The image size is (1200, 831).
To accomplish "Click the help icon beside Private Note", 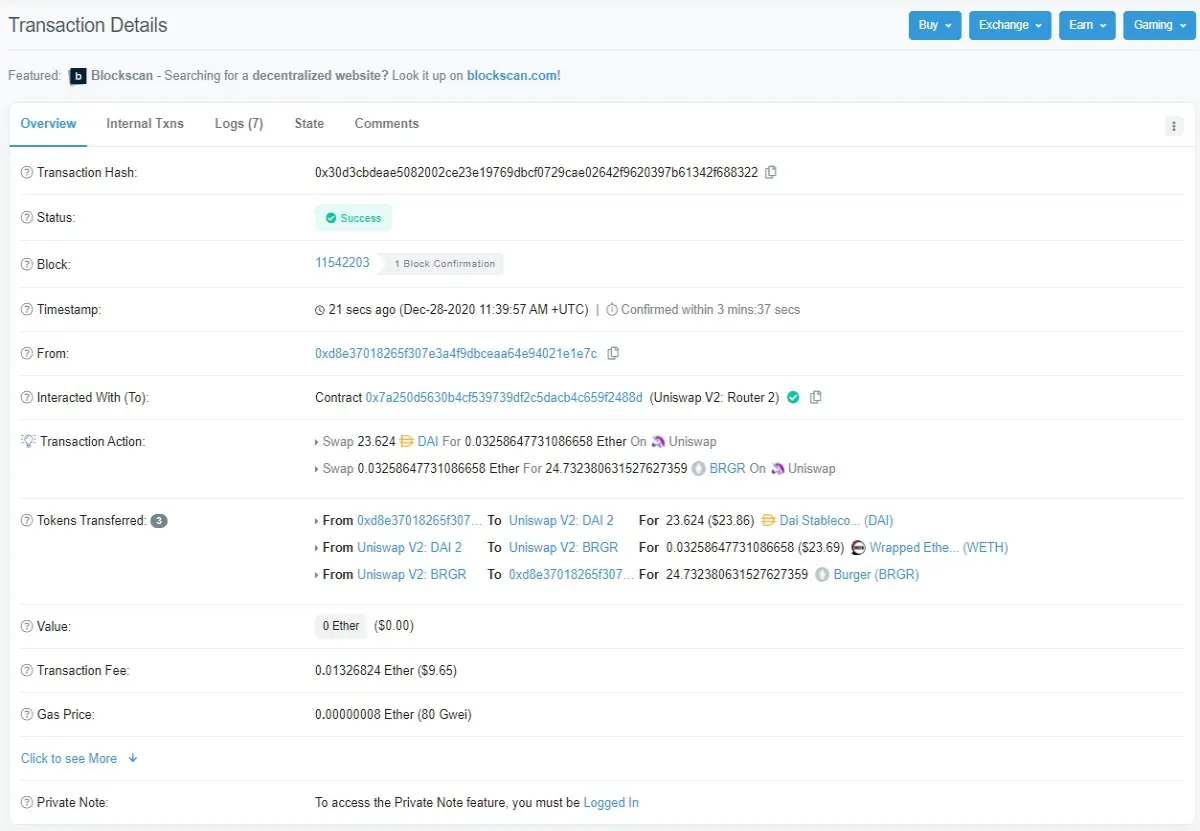I will (27, 803).
